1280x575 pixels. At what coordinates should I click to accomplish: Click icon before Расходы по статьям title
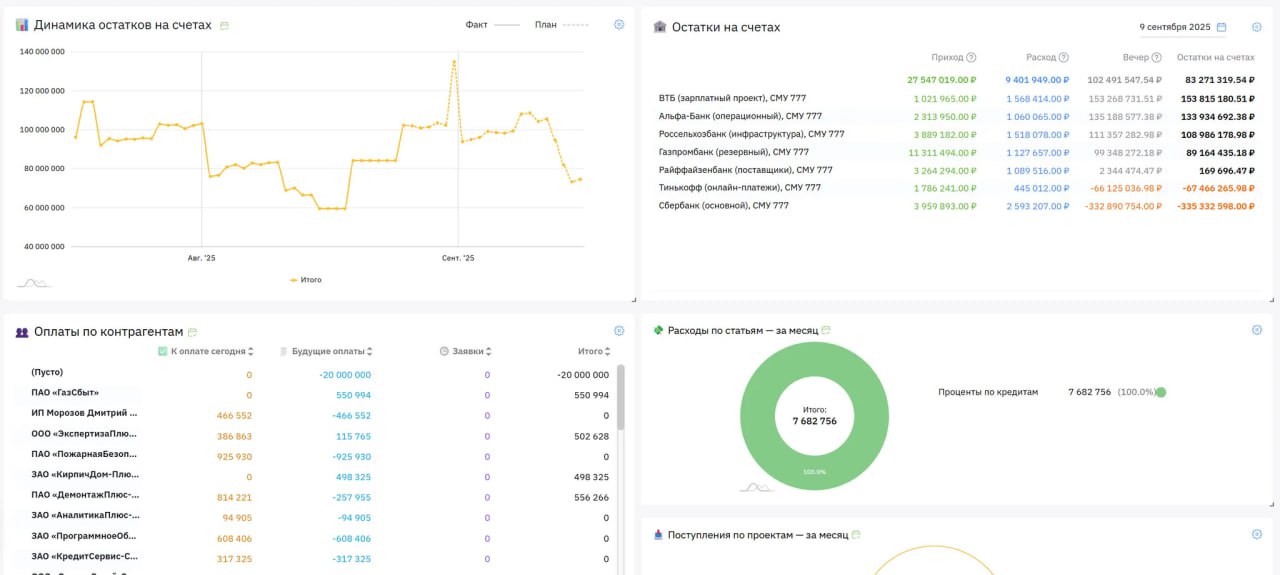click(x=658, y=330)
